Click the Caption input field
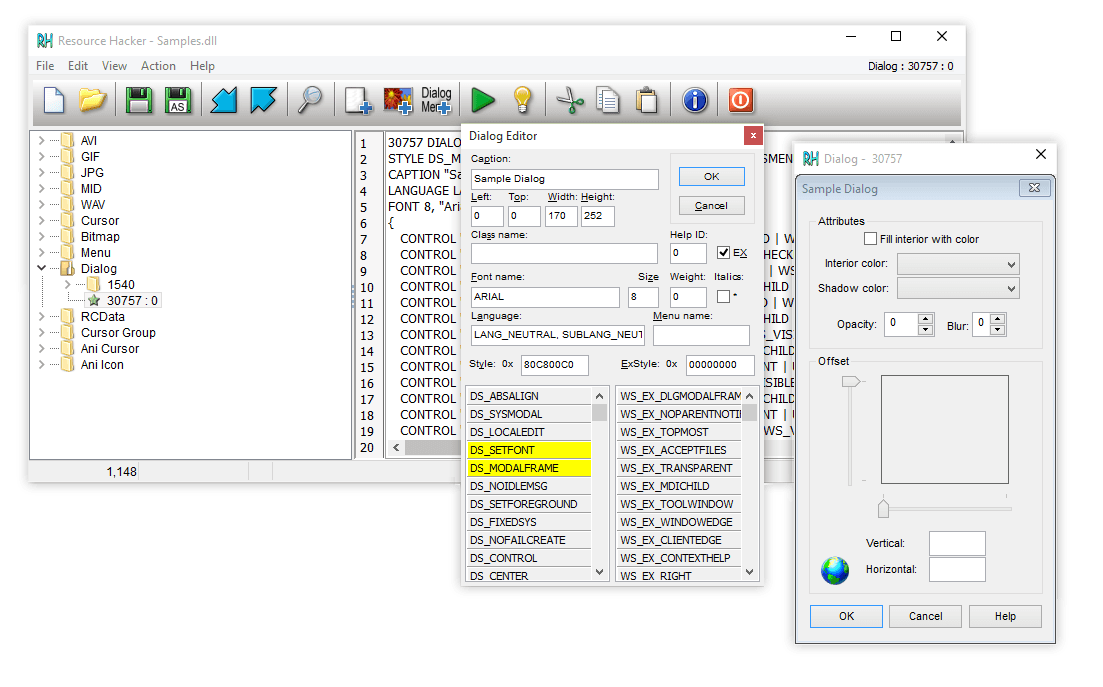The height and width of the screenshot is (687, 1103). 564,179
